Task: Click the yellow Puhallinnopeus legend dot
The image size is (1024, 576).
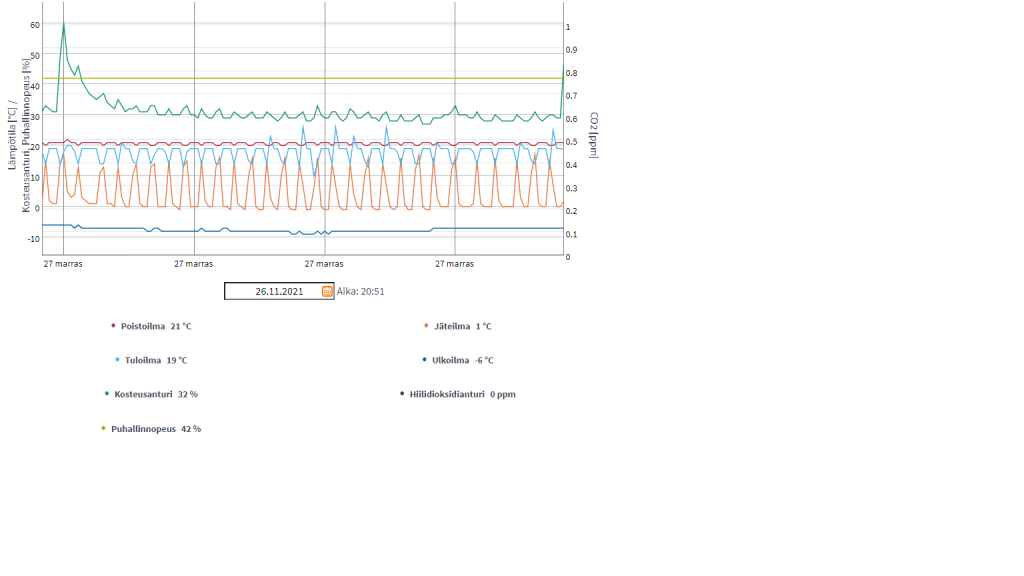Action: (103, 428)
